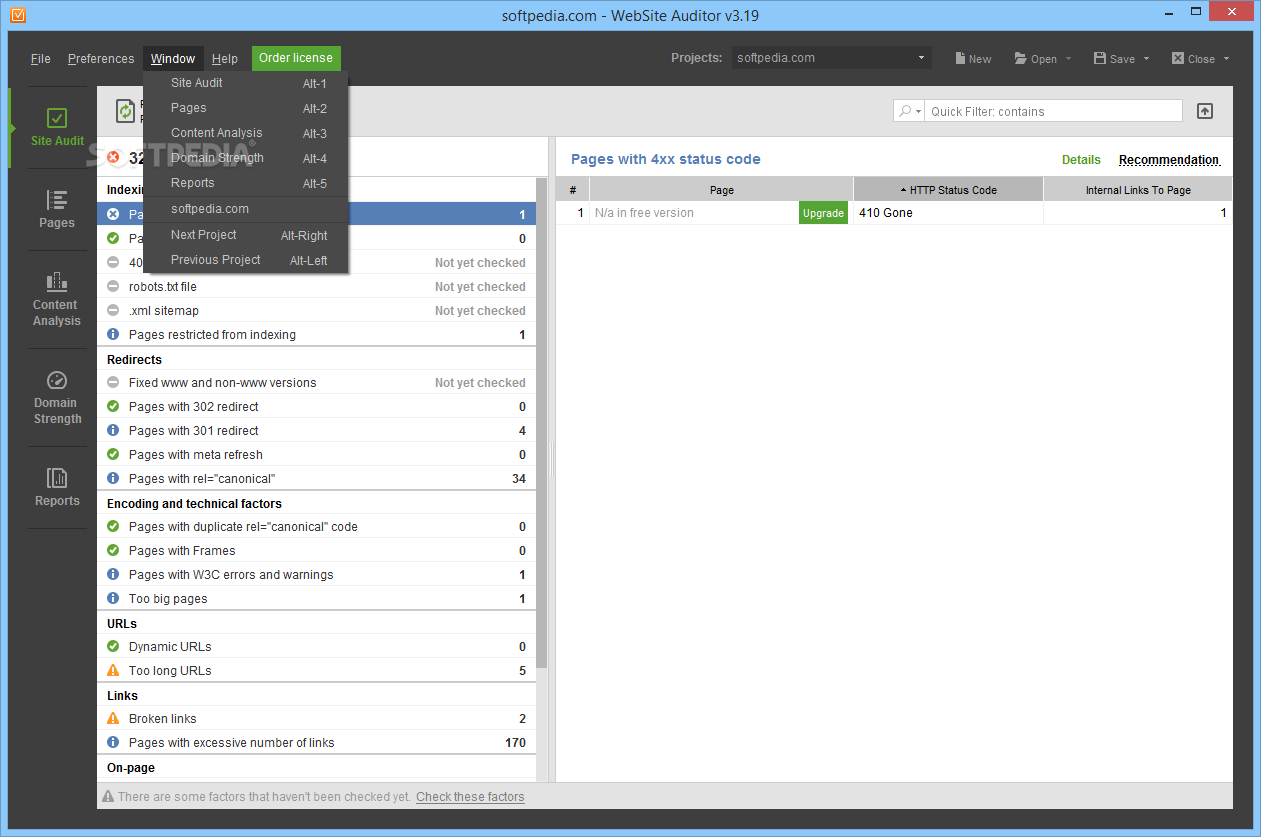Choose Site Audit from Window menu
The image size is (1261, 837).
pyautogui.click(x=246, y=83)
